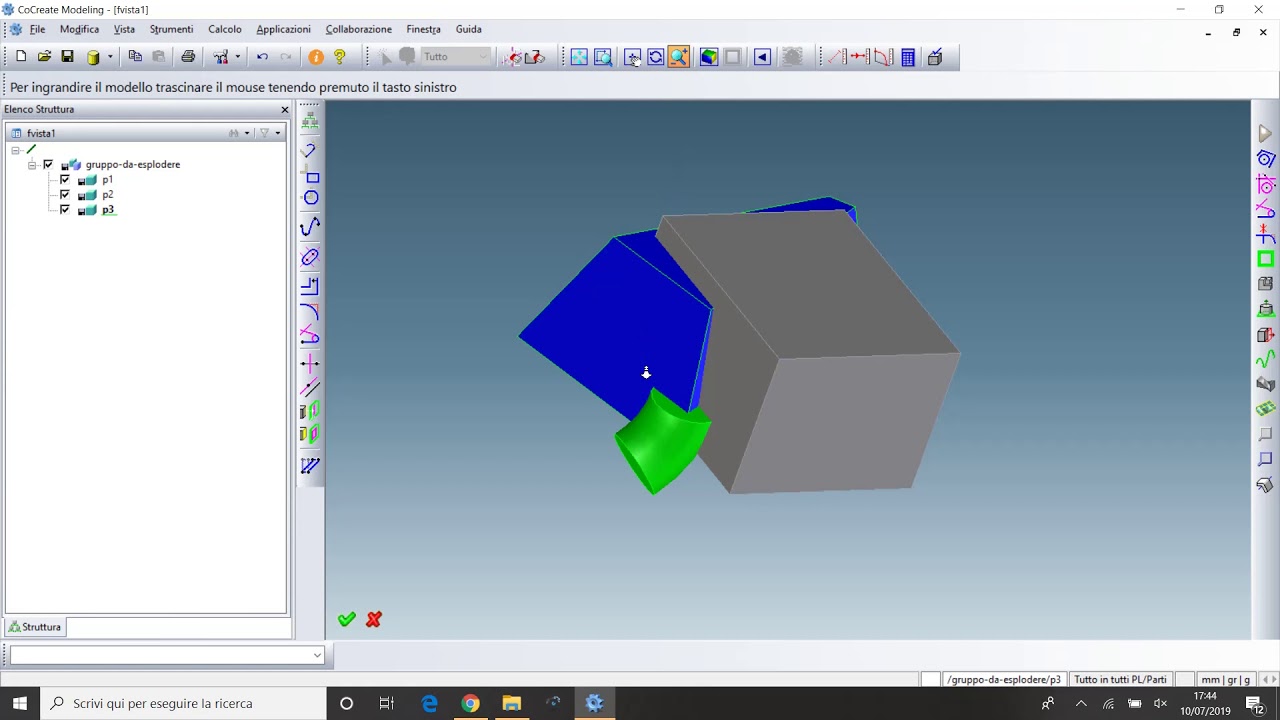The width and height of the screenshot is (1280, 720).
Task: Select the circle drawing tool
Action: pyautogui.click(x=311, y=198)
